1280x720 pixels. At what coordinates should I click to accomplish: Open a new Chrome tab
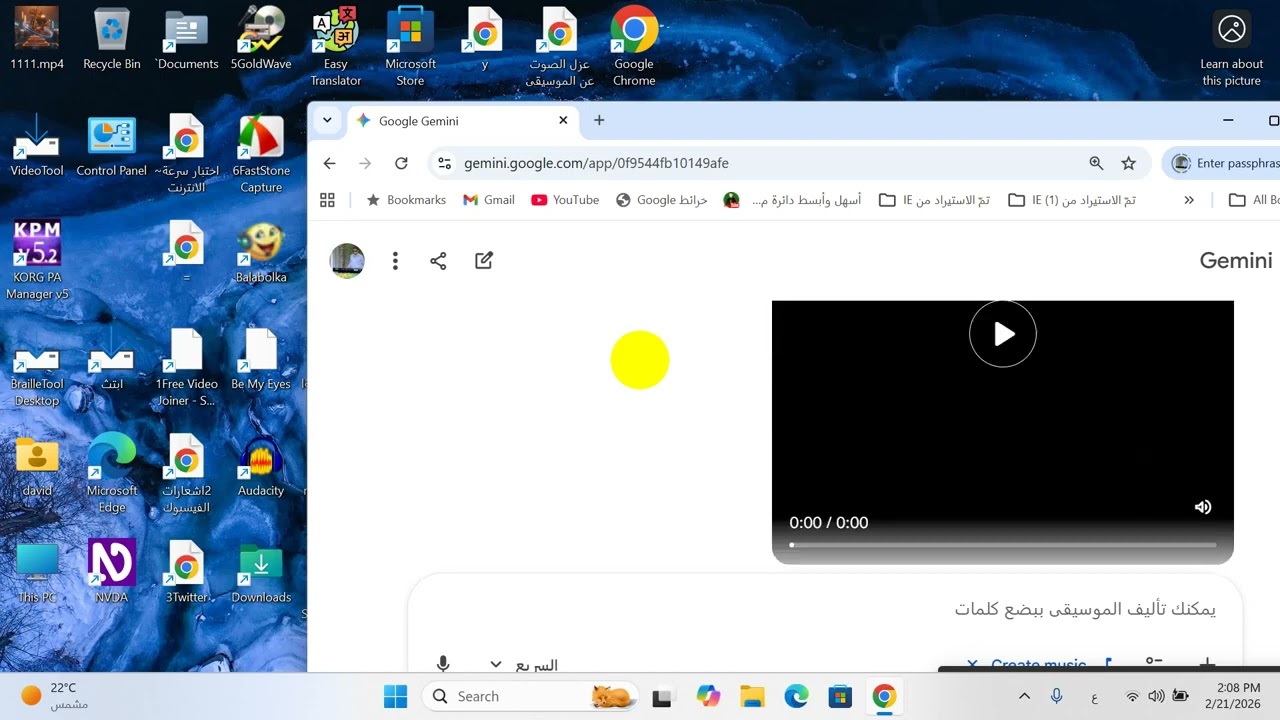click(599, 120)
